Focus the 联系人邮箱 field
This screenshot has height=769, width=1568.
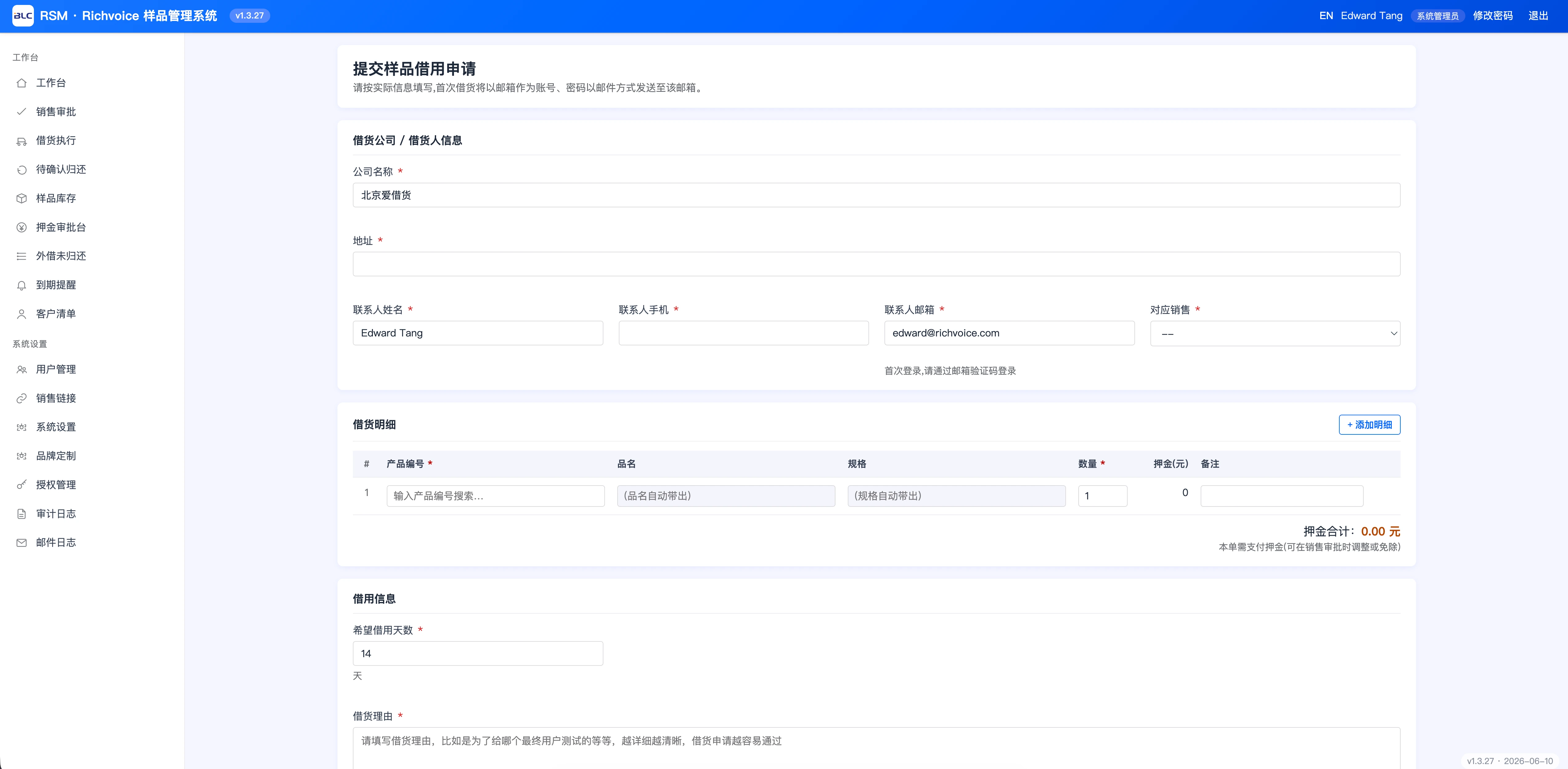(1009, 333)
